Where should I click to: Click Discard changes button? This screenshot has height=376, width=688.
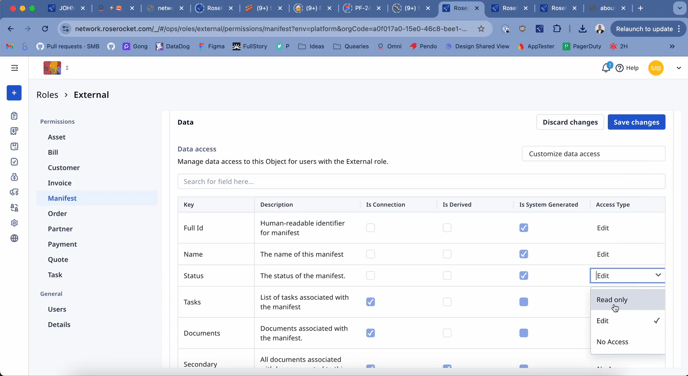570,122
